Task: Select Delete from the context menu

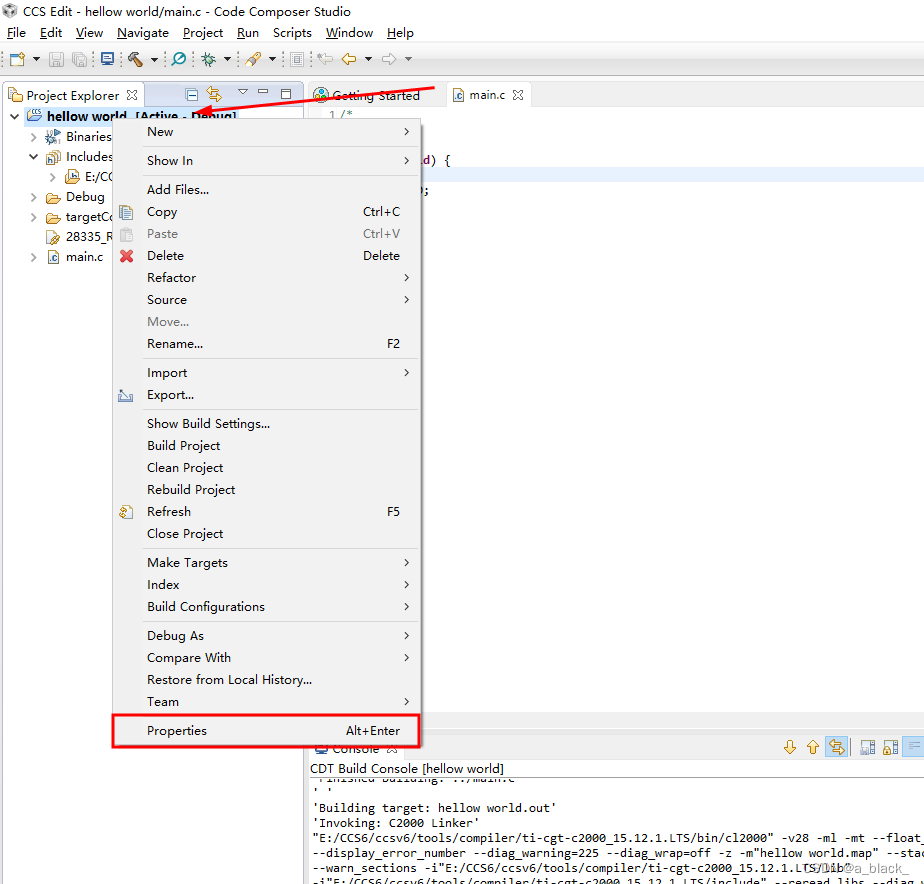Action: 266,256
